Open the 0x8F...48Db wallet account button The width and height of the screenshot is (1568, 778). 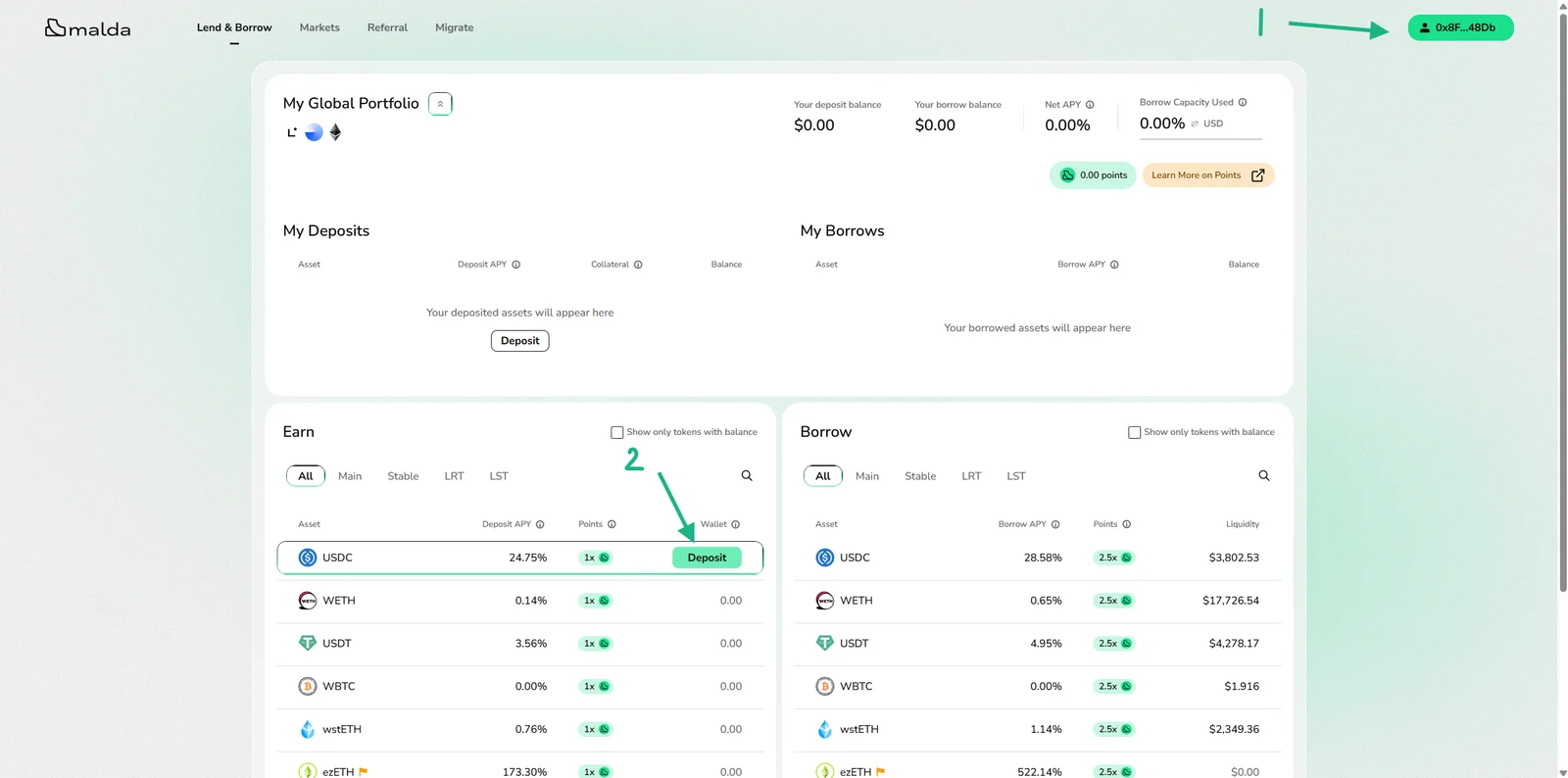click(x=1460, y=27)
